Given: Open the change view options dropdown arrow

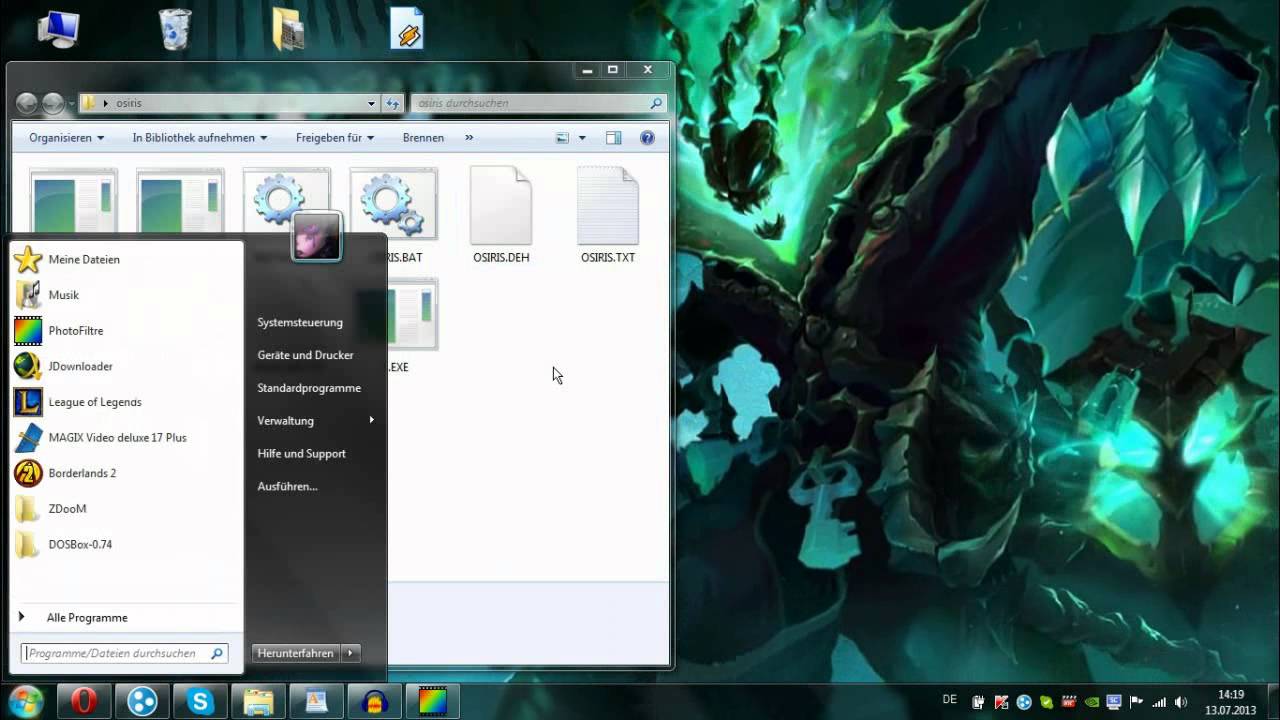Looking at the screenshot, I should [x=582, y=138].
